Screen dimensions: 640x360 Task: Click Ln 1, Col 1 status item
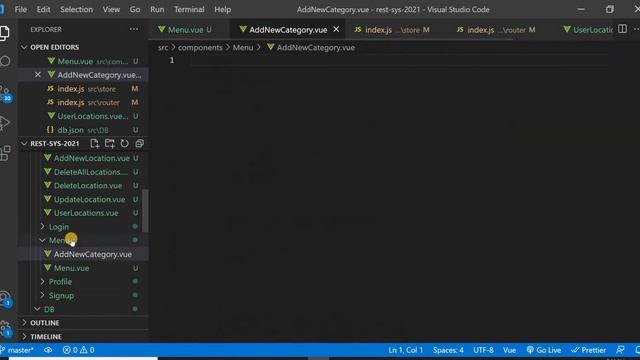[x=405, y=350]
